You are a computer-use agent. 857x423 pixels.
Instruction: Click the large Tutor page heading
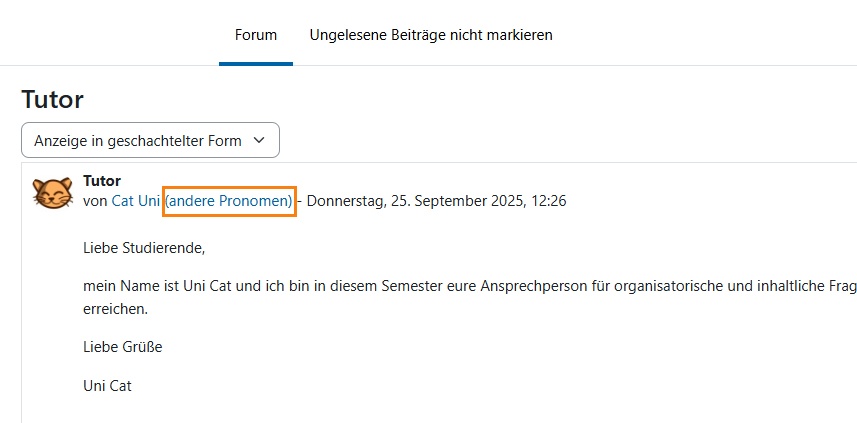tap(52, 99)
